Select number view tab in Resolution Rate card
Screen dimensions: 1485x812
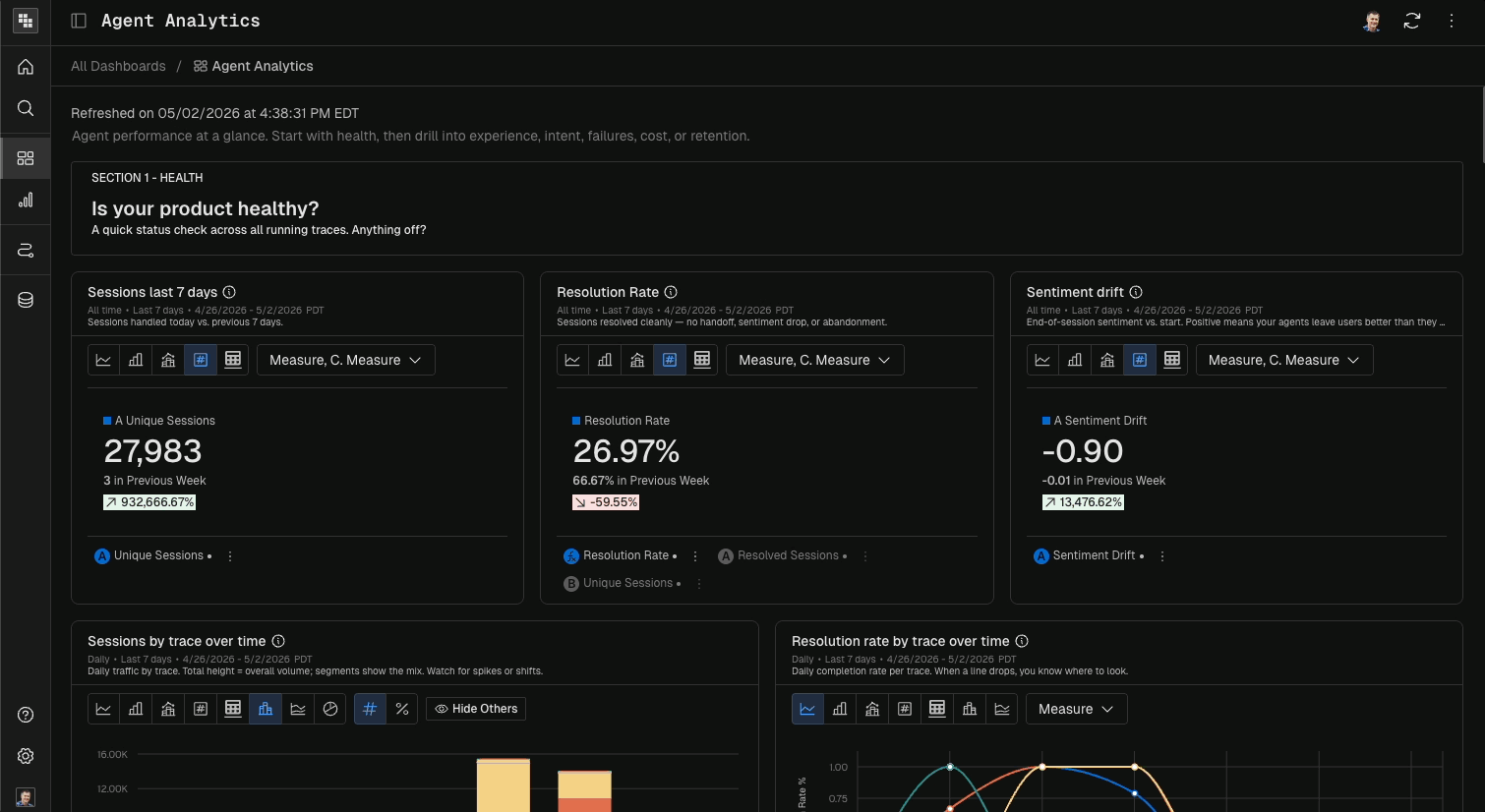click(x=670, y=360)
